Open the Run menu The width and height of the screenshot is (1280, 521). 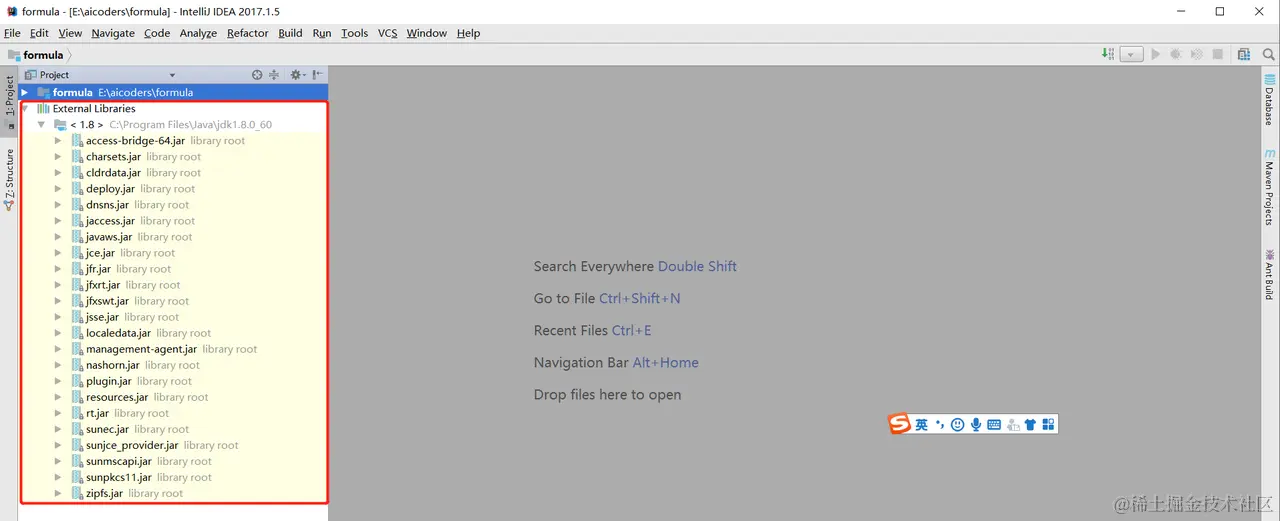point(321,33)
